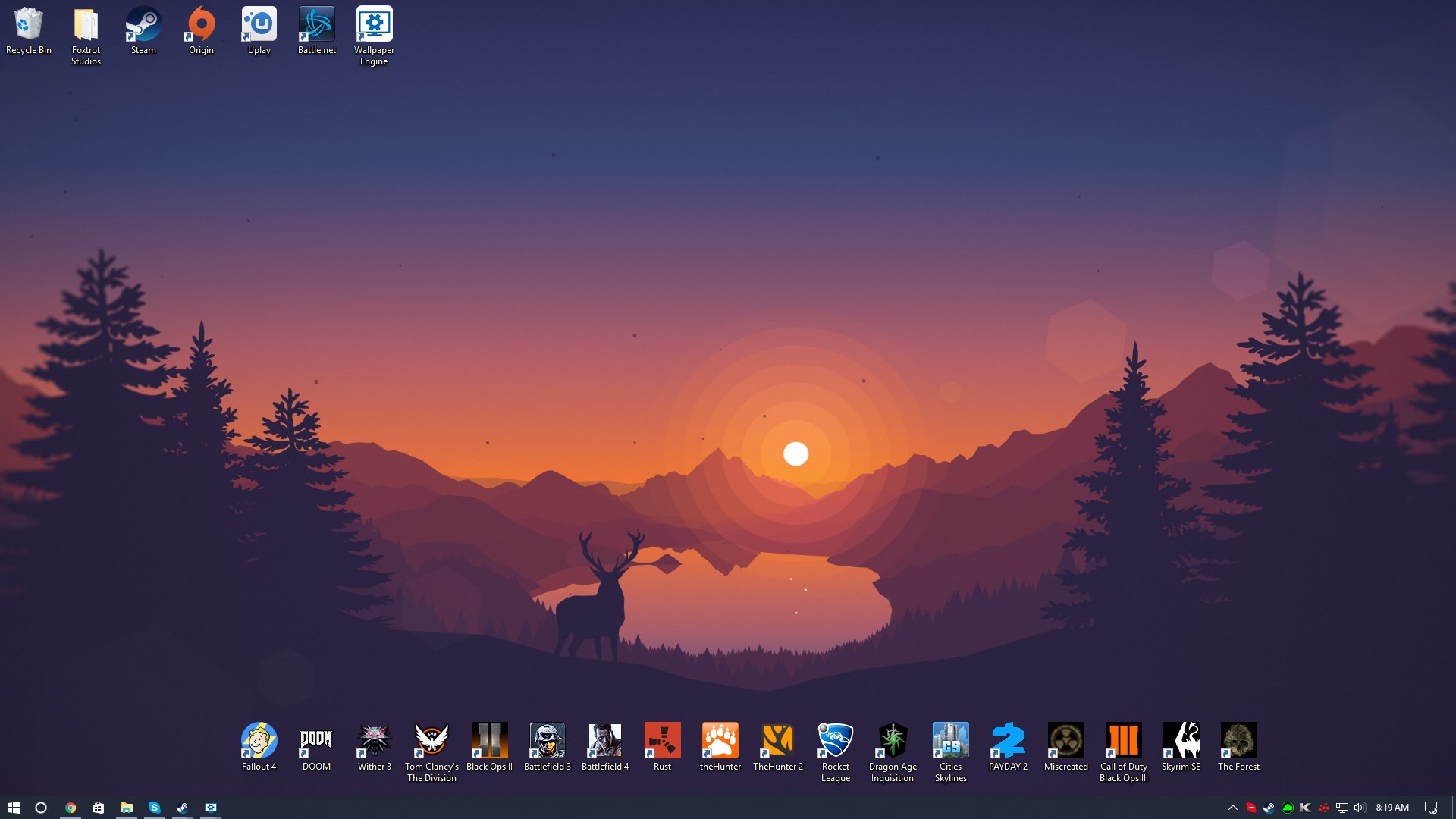The image size is (1456, 819).
Task: Open Cortana search circle on taskbar
Action: pos(41,808)
